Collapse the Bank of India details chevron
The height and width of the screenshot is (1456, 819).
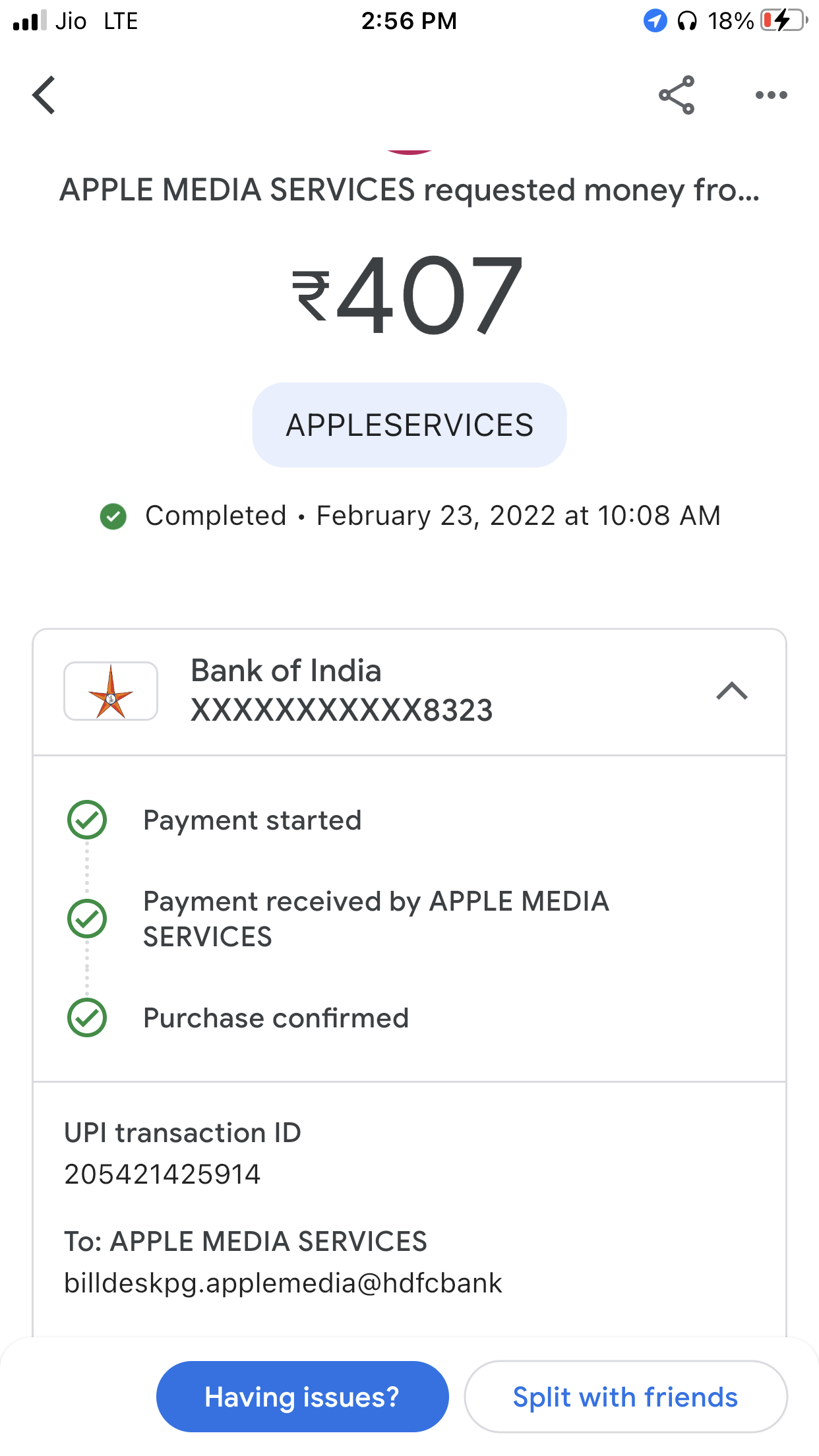click(x=731, y=691)
